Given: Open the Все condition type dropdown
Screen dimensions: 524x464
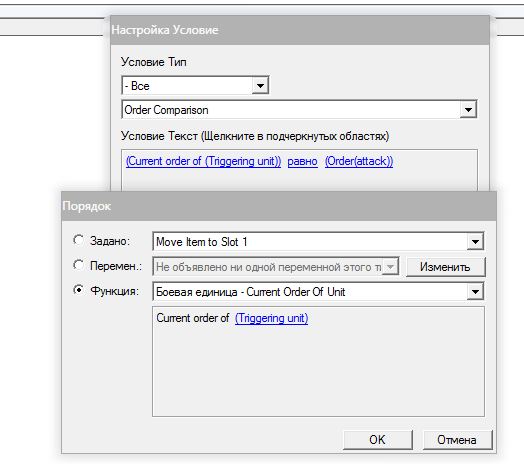Looking at the screenshot, I should coord(260,86).
